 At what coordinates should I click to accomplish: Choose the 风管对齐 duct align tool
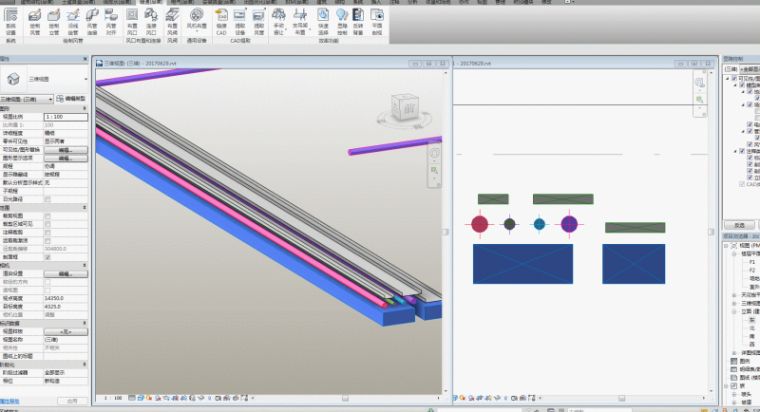click(x=111, y=21)
